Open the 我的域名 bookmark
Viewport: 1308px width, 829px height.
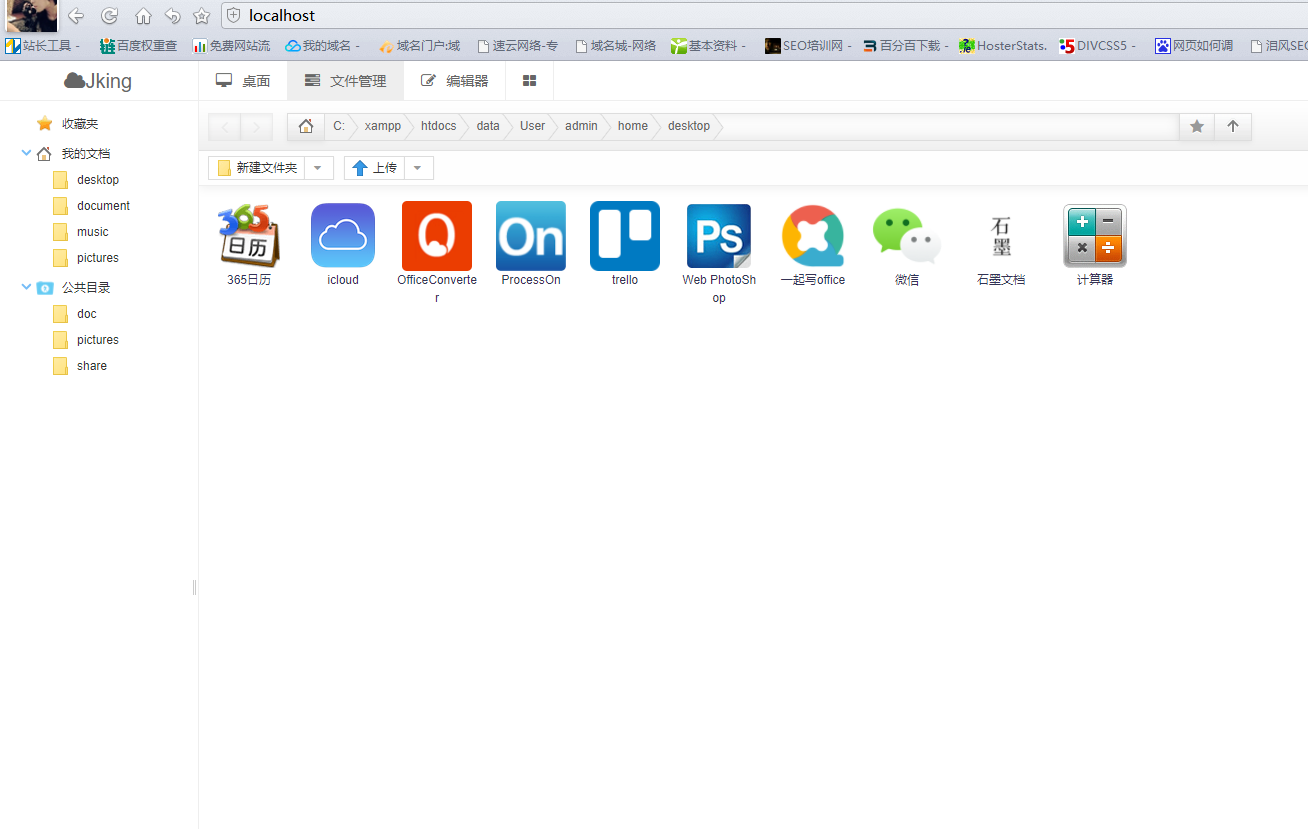322,46
